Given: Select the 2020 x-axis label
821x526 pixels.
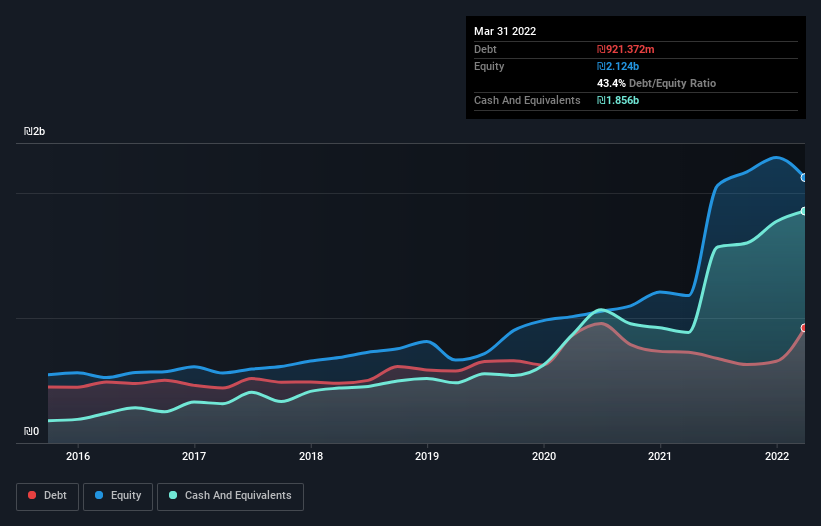Looking at the screenshot, I should coord(544,456).
